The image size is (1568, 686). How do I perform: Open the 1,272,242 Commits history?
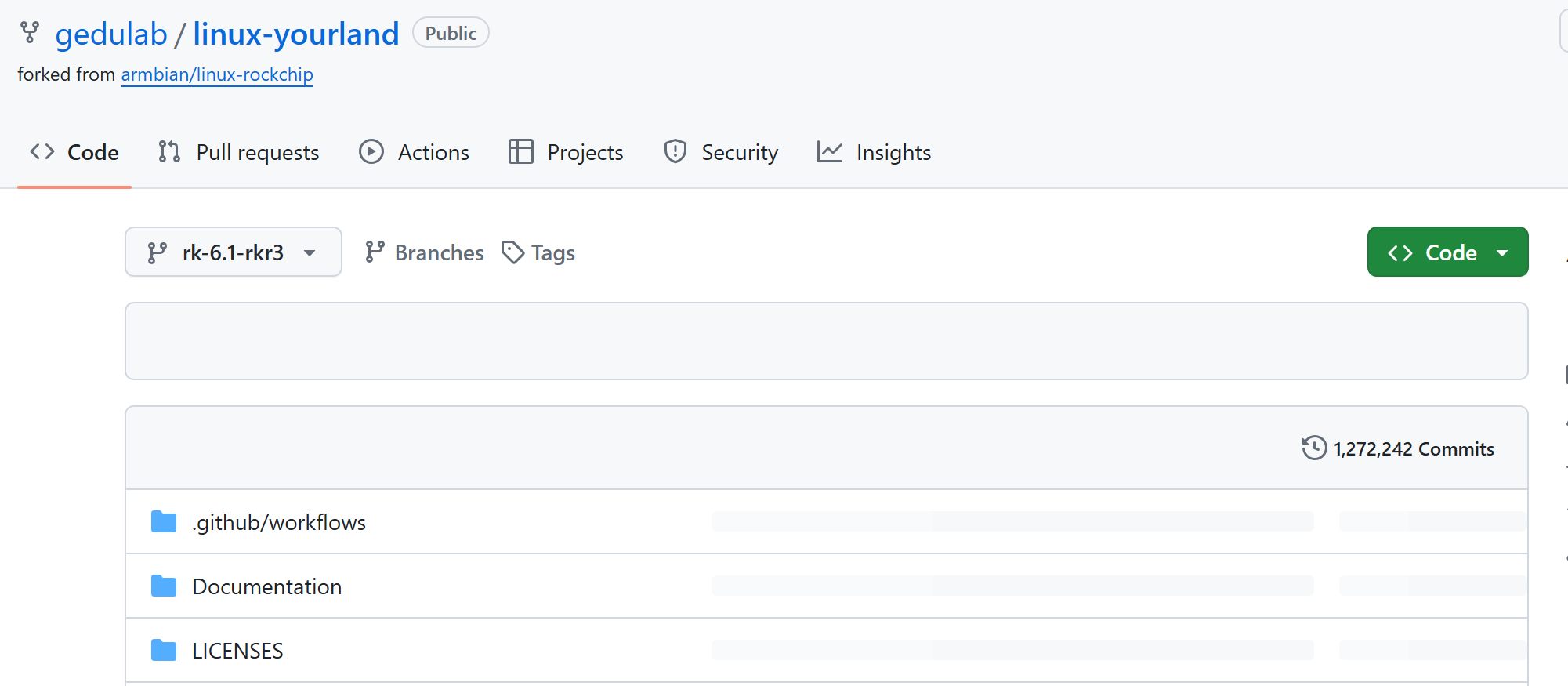tap(1399, 448)
